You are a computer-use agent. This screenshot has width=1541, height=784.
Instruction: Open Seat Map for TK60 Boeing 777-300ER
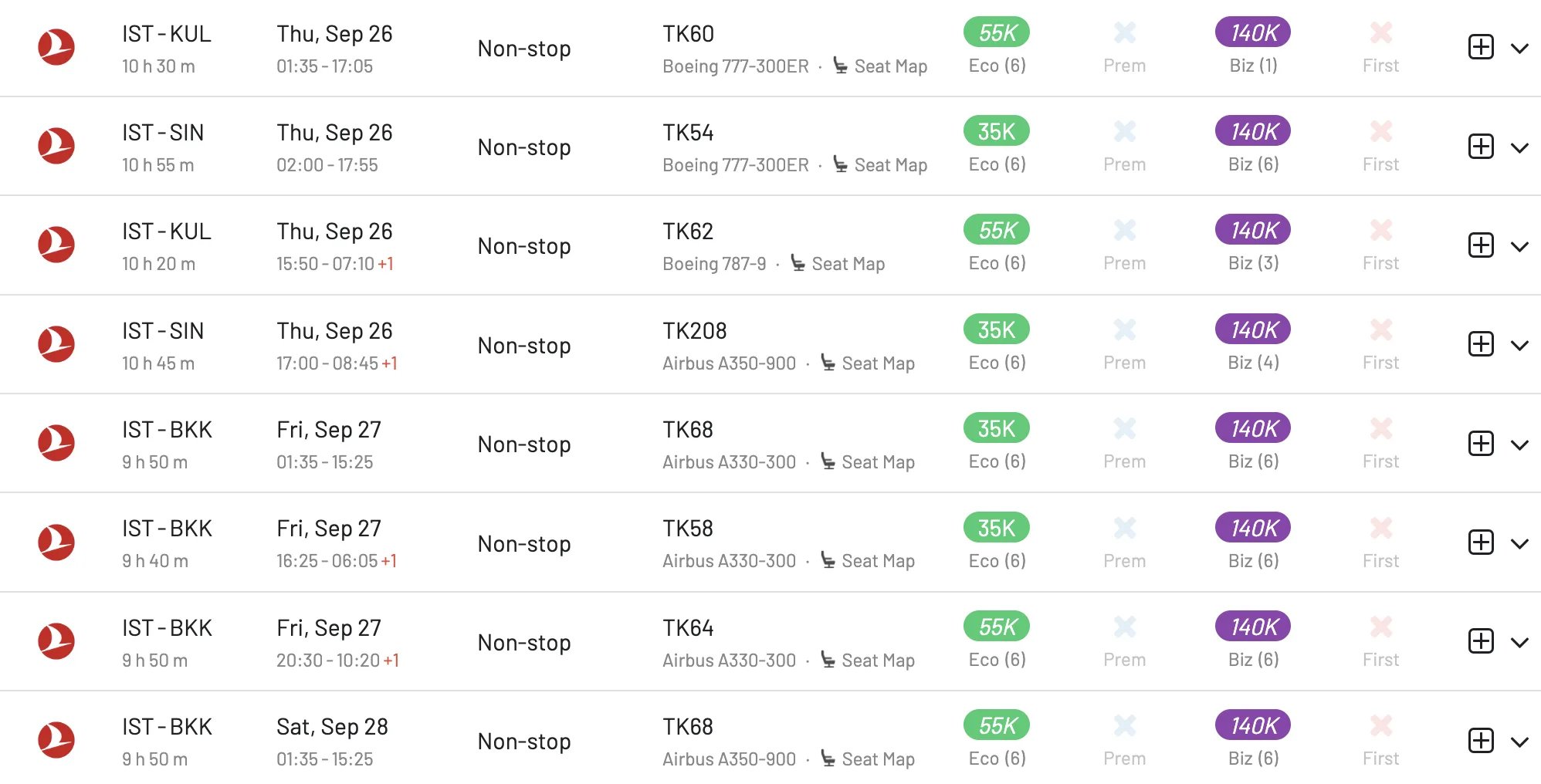(x=880, y=66)
